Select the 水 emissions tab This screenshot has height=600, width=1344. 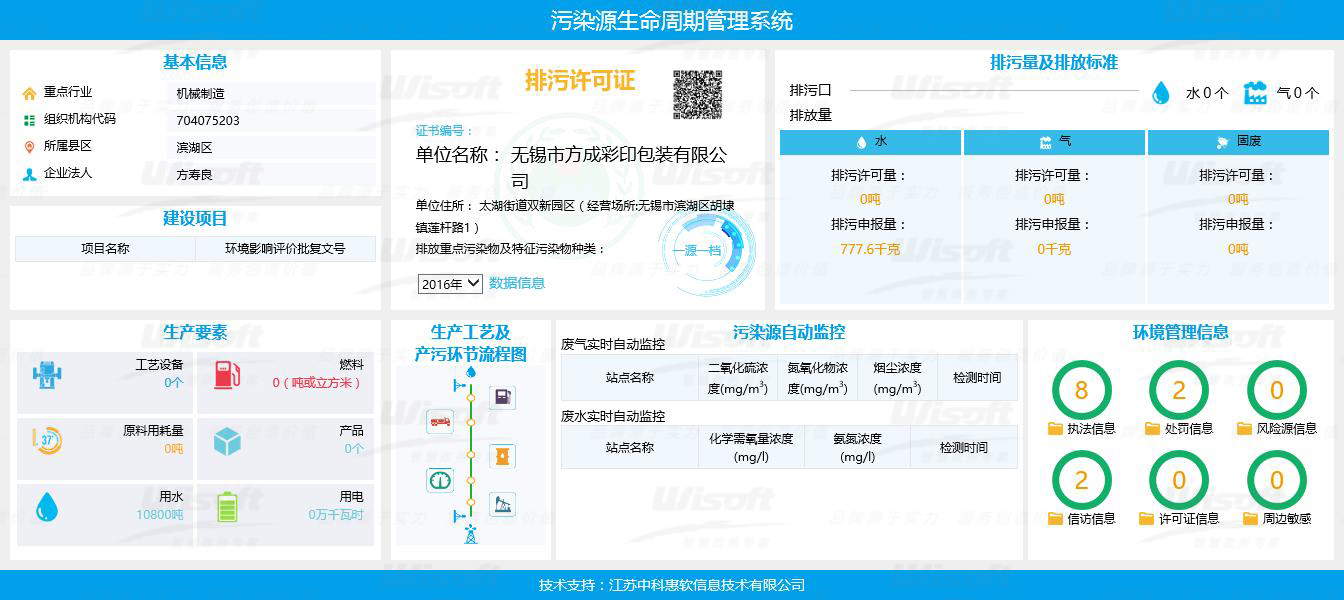click(870, 142)
